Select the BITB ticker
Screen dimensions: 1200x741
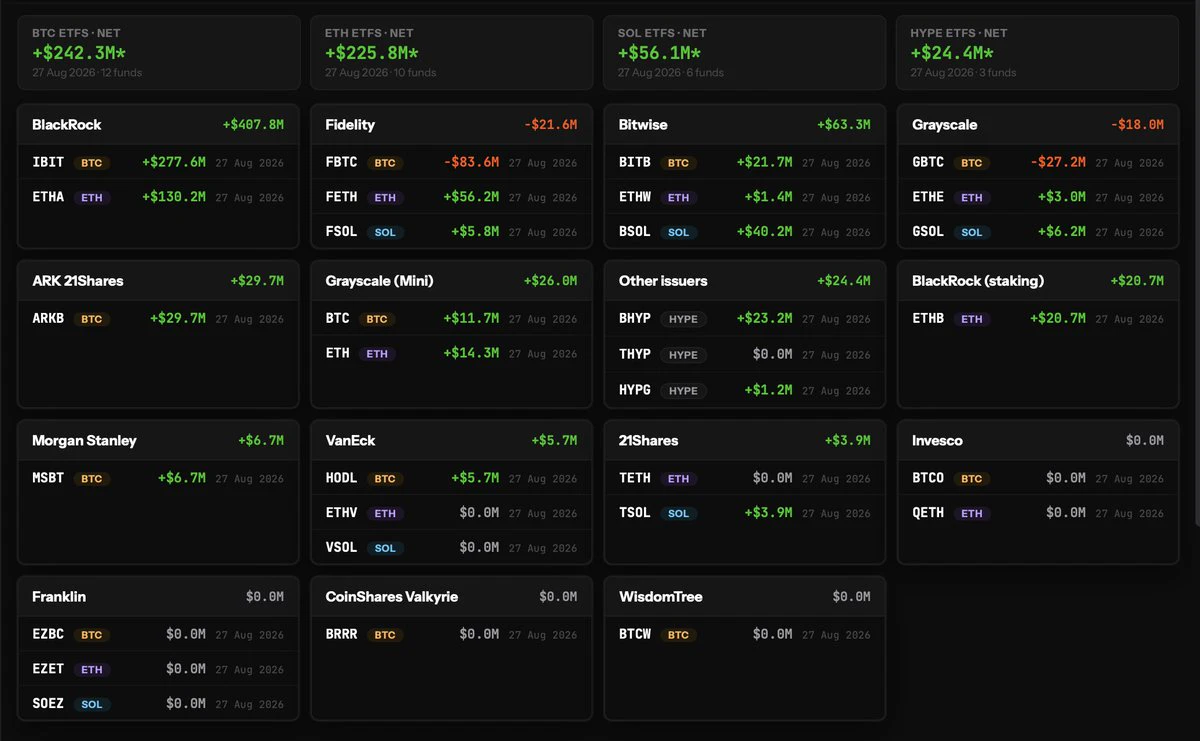[635, 162]
